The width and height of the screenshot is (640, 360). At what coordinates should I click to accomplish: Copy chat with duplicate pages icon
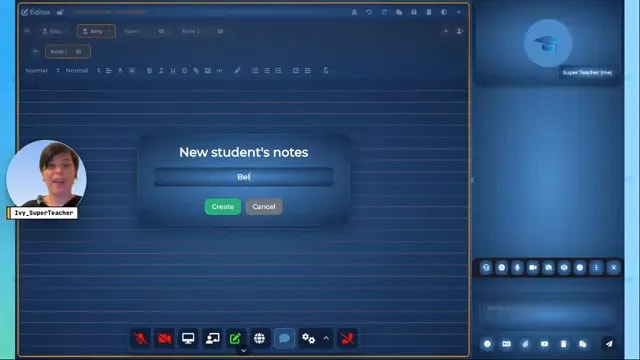coord(582,344)
